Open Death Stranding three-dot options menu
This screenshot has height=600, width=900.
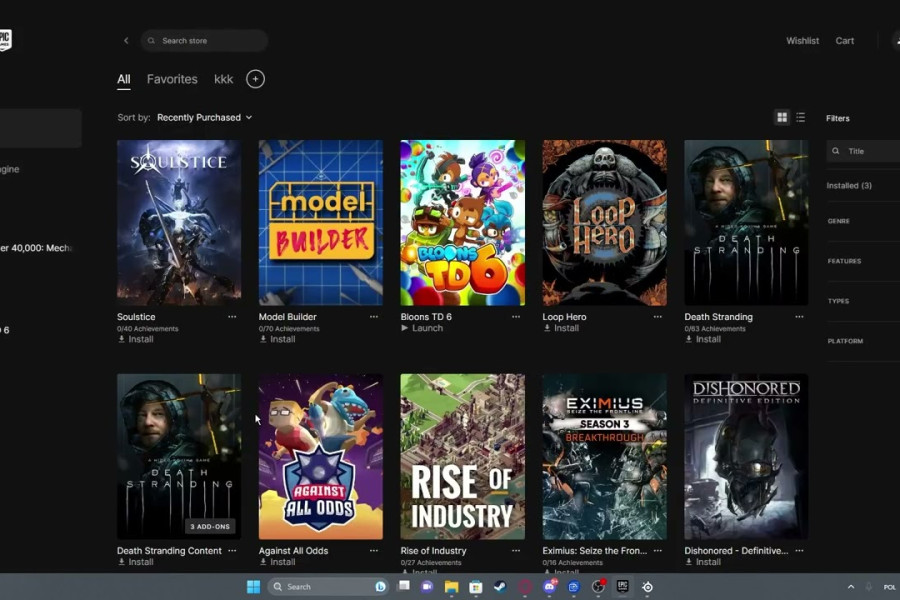pyautogui.click(x=799, y=317)
